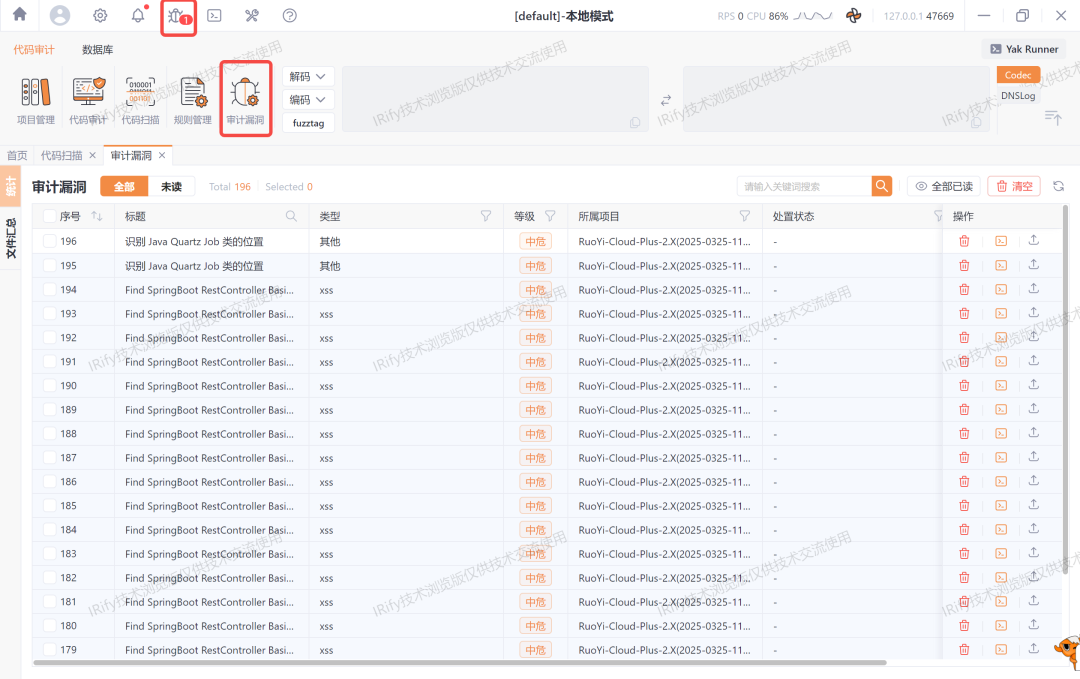The width and height of the screenshot is (1080, 679).
Task: Expand the 解码 decode dropdown
Action: point(308,76)
